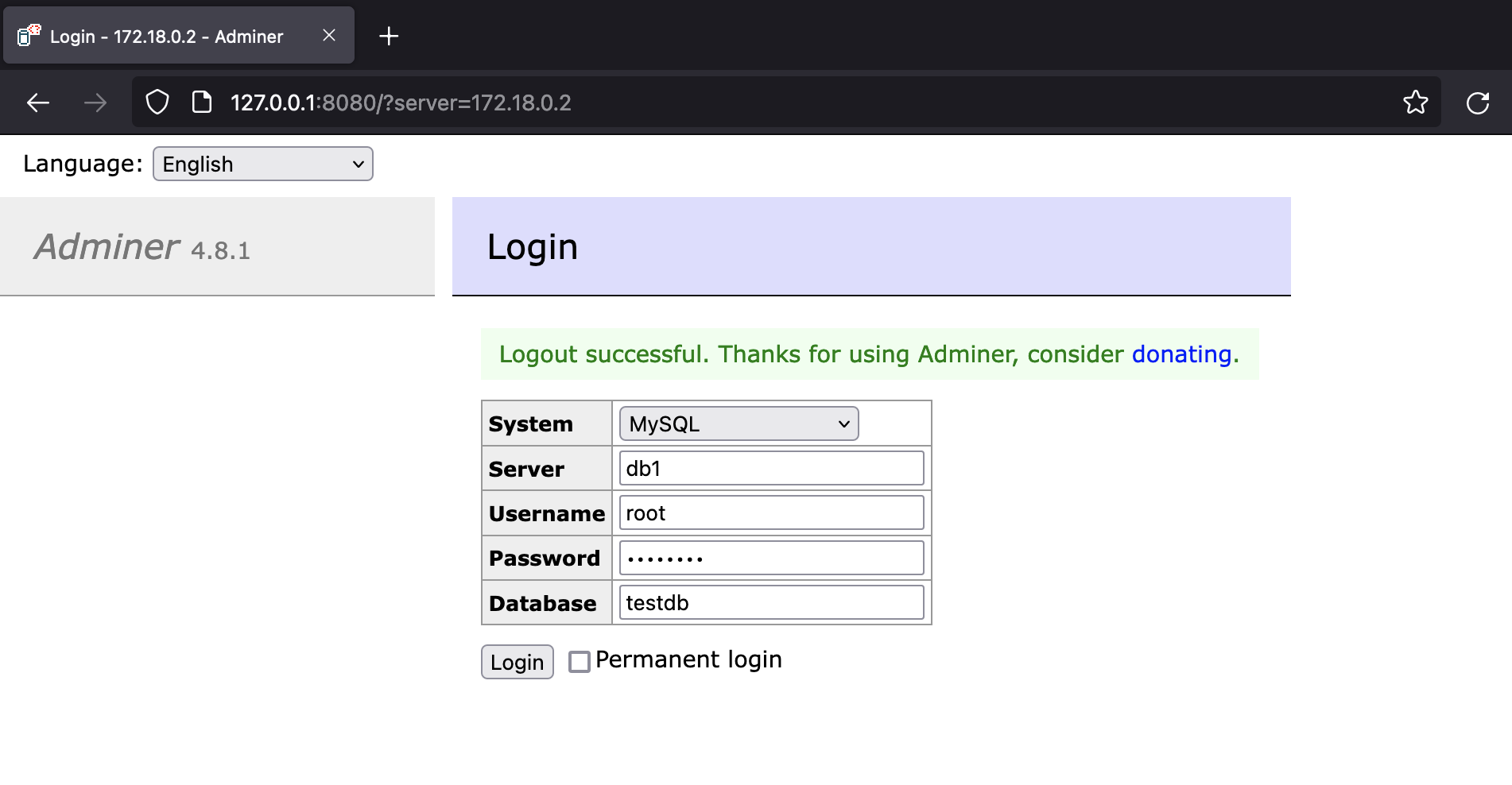
Task: Click the browser address bar
Action: 715,102
